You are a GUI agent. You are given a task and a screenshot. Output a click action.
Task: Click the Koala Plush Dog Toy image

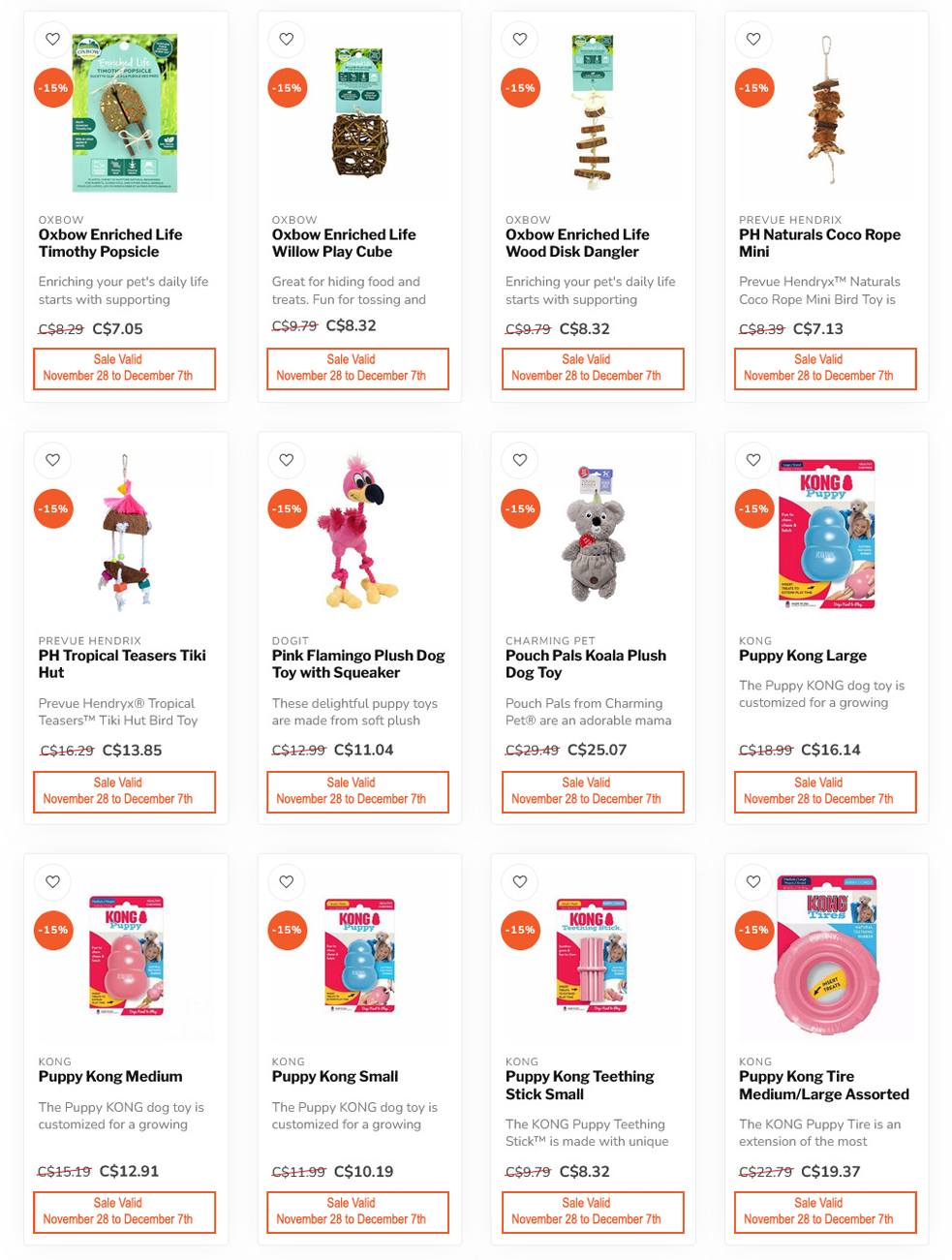tap(593, 531)
